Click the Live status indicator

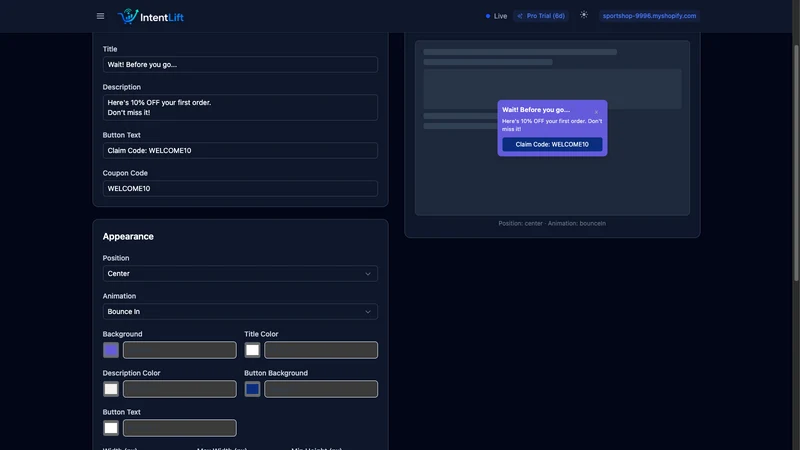click(x=496, y=16)
